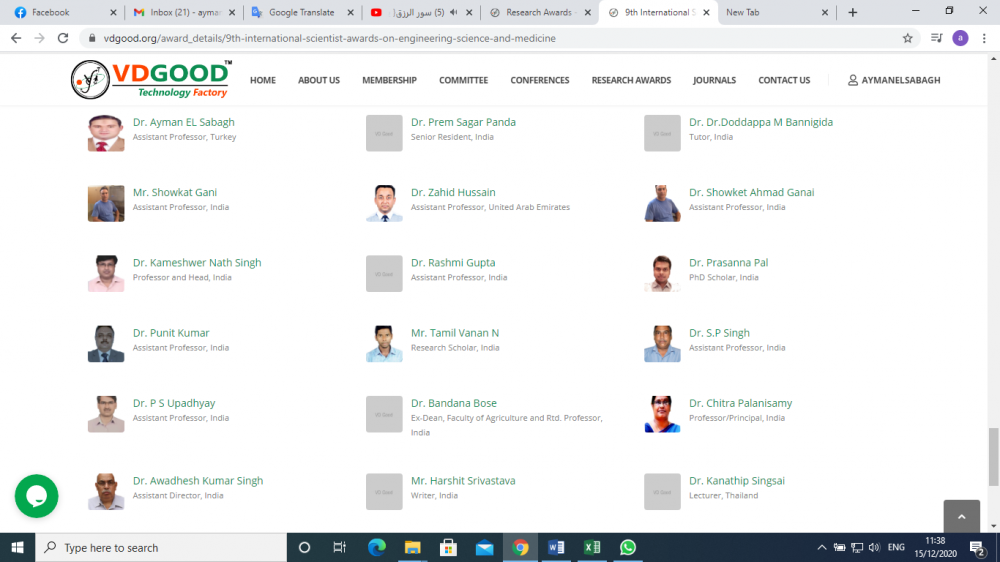This screenshot has height=562, width=1000.
Task: Open CONTACT US menu item
Action: [x=784, y=80]
